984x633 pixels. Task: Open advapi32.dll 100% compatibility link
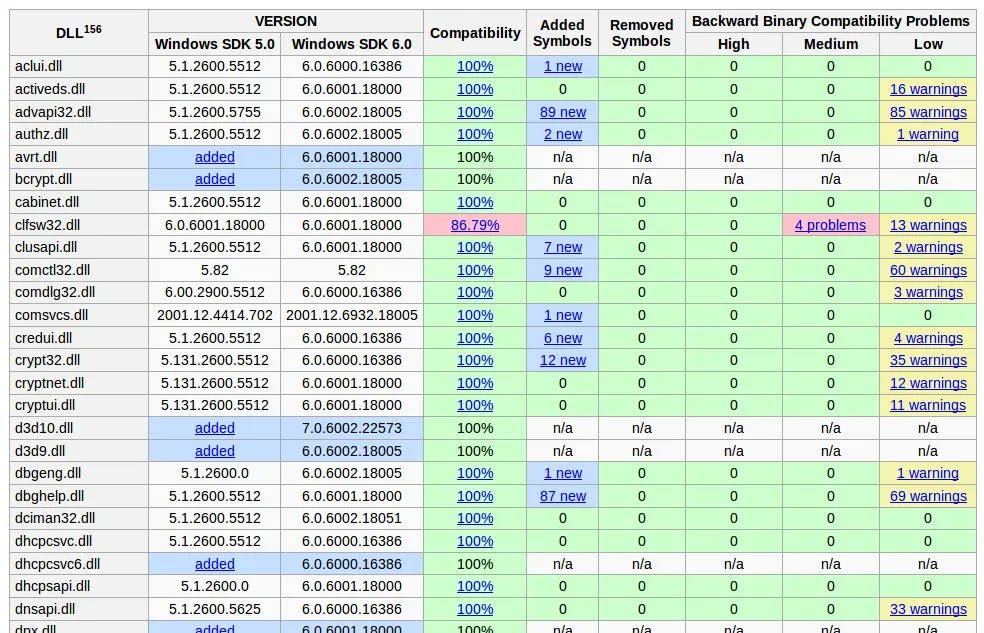pos(475,112)
